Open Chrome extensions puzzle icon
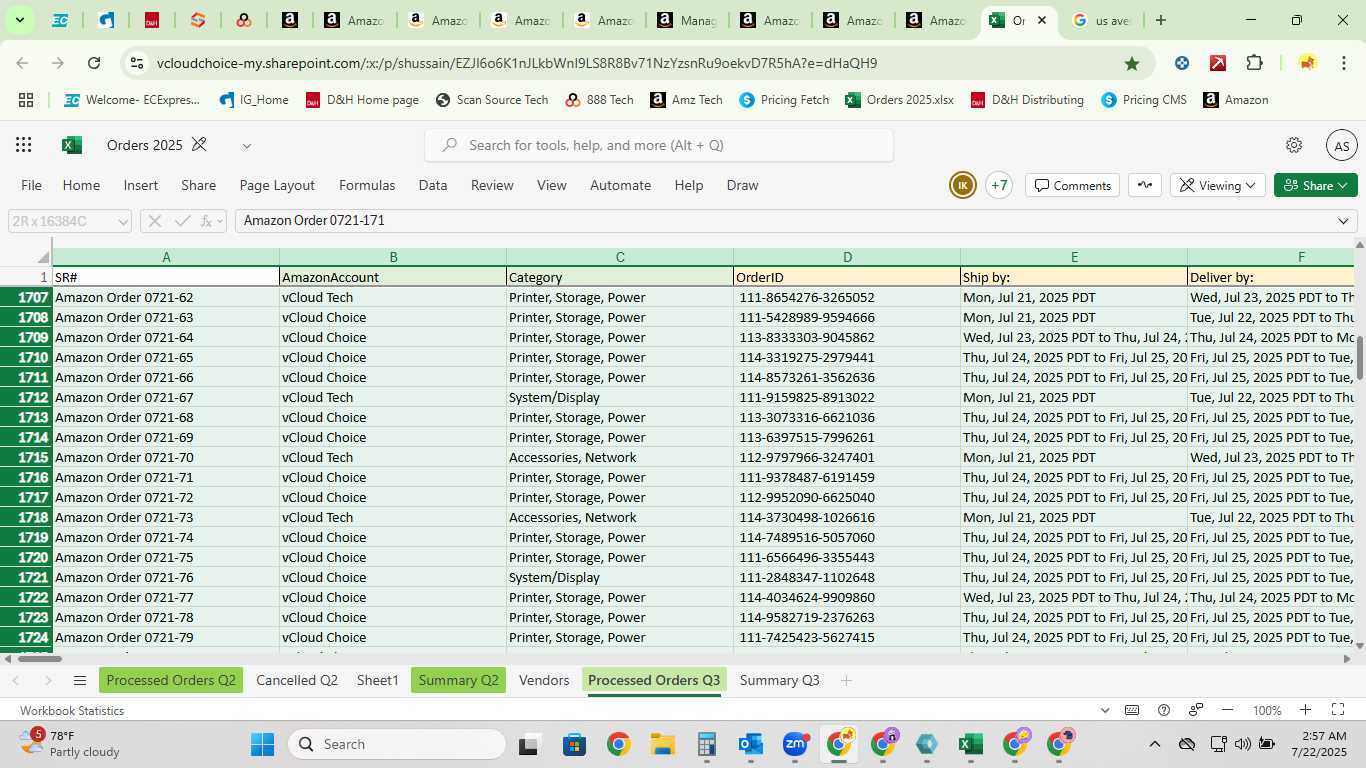1366x768 pixels. coord(1254,63)
